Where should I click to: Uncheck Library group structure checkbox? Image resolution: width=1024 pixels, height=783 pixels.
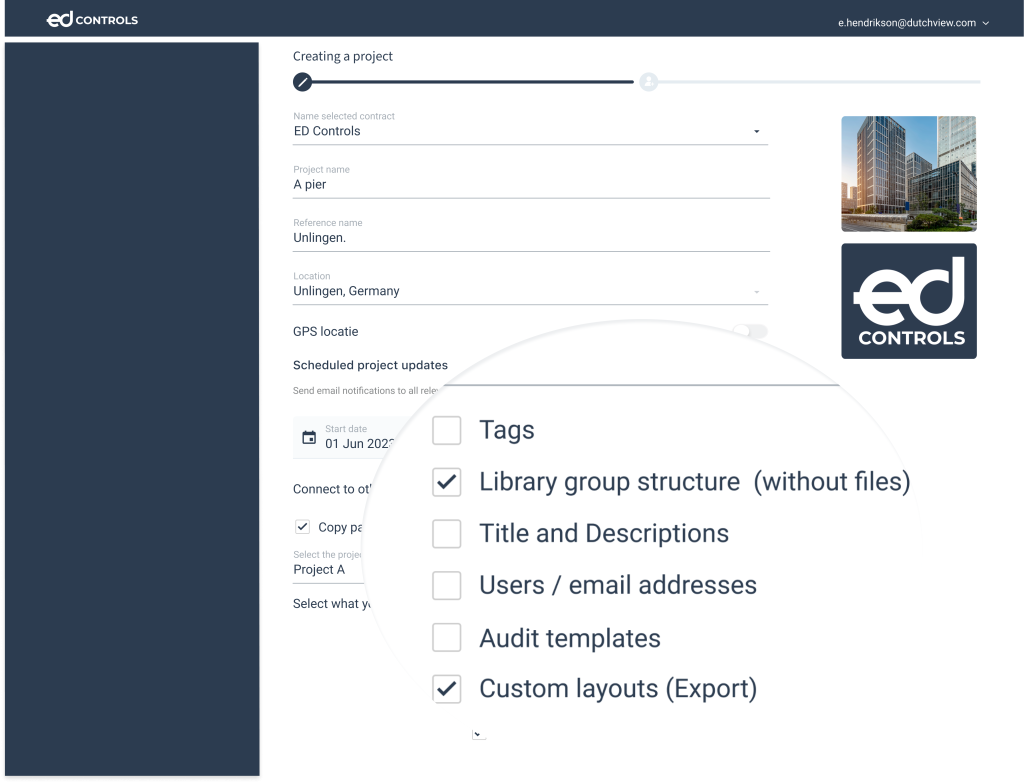point(447,482)
